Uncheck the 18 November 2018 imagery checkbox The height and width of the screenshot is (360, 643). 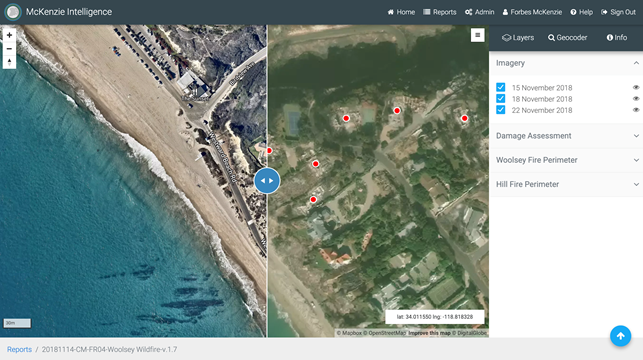pos(500,98)
